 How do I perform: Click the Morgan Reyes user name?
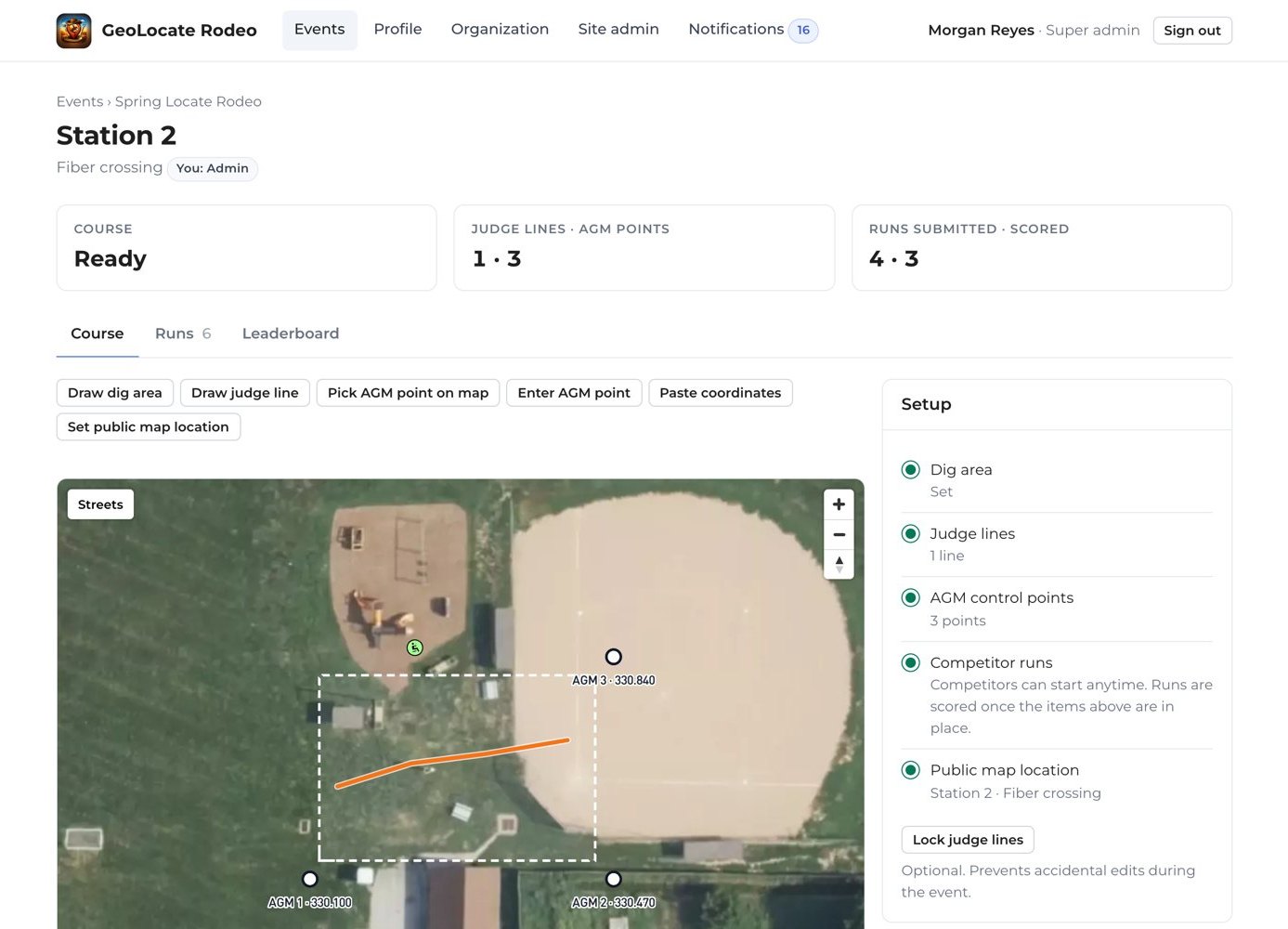click(981, 30)
